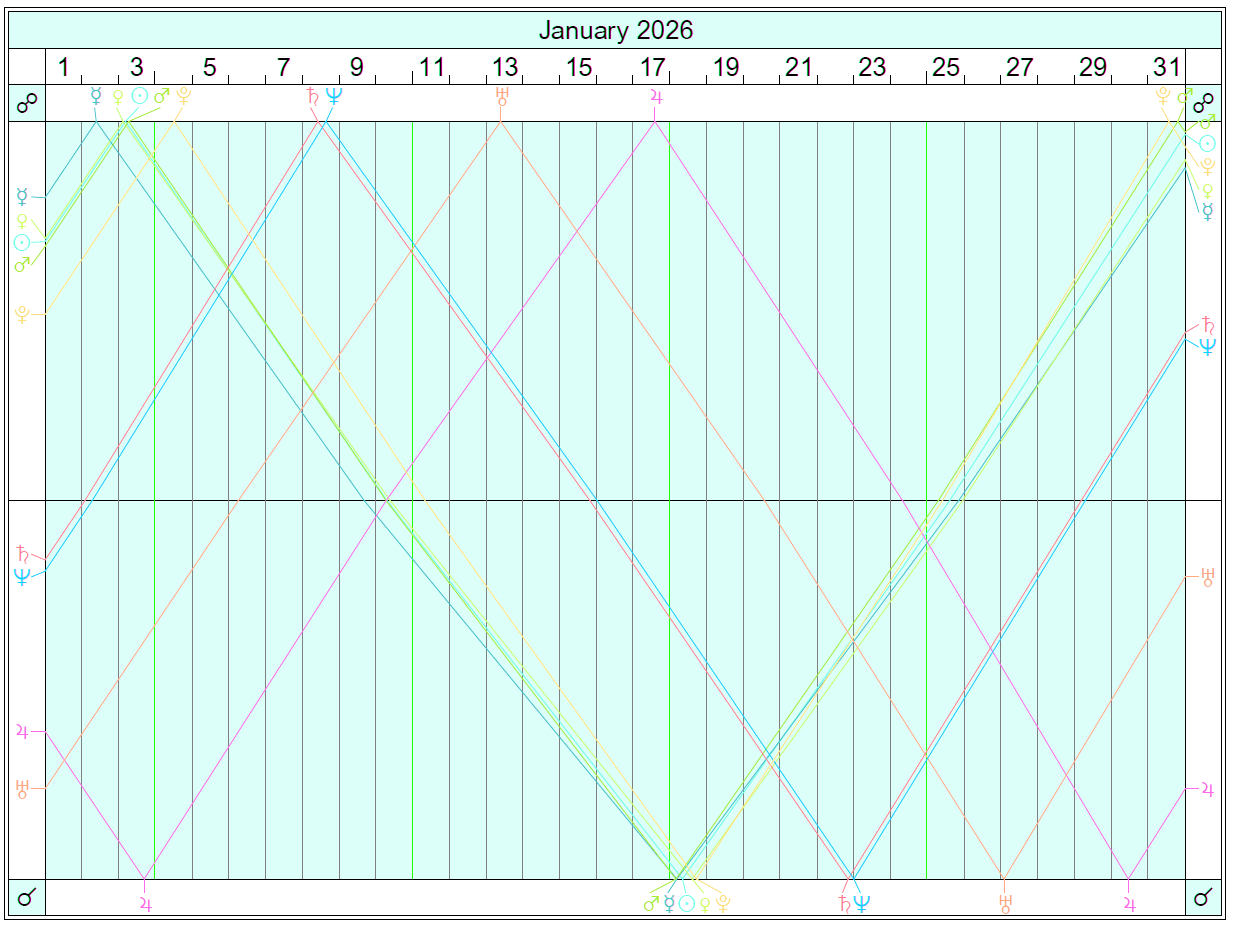Viewport: 1234px width, 925px height.
Task: Select the Mars glyph in the bottom conjunction row
Action: click(x=652, y=903)
